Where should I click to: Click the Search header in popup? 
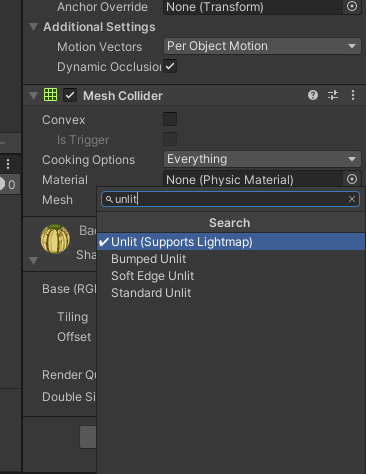pyautogui.click(x=230, y=223)
